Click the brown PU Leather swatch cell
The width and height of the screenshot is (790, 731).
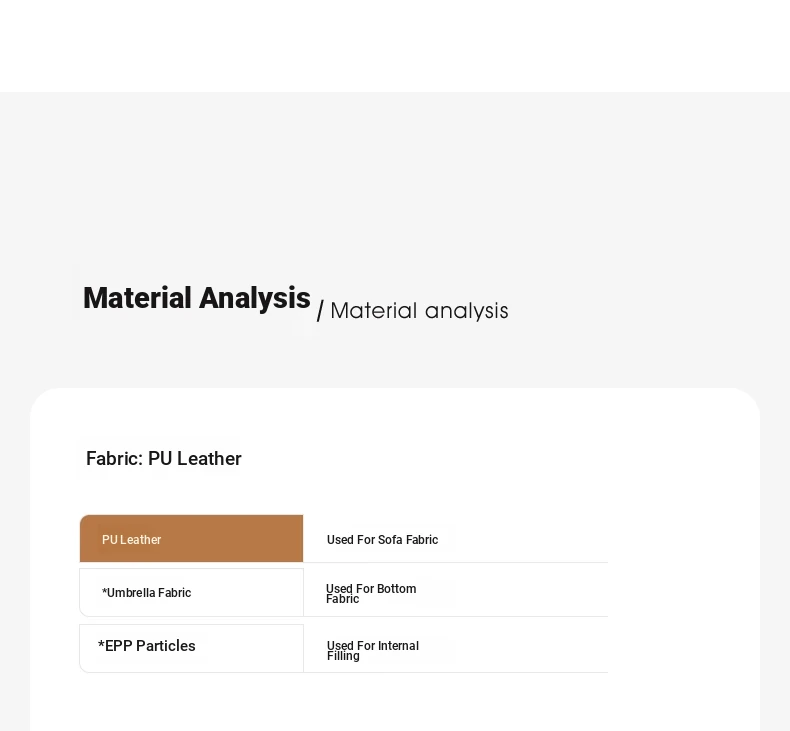coord(191,539)
